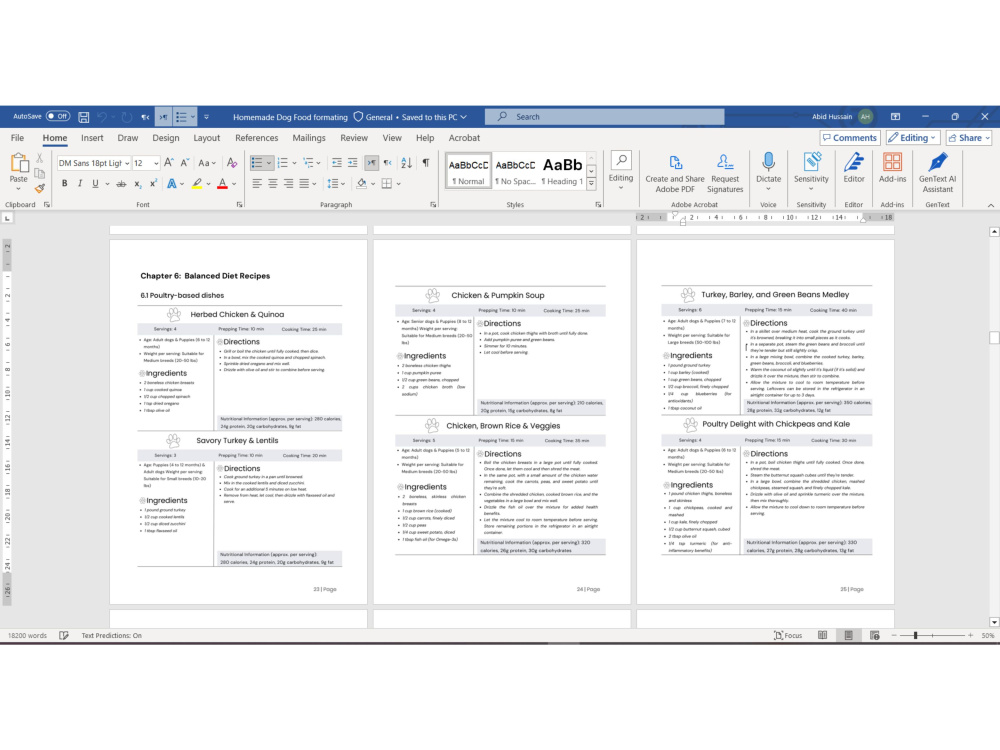Viewport: 1000px width, 750px height.
Task: Toggle Show/Hide paragraph marks
Action: coord(425,163)
